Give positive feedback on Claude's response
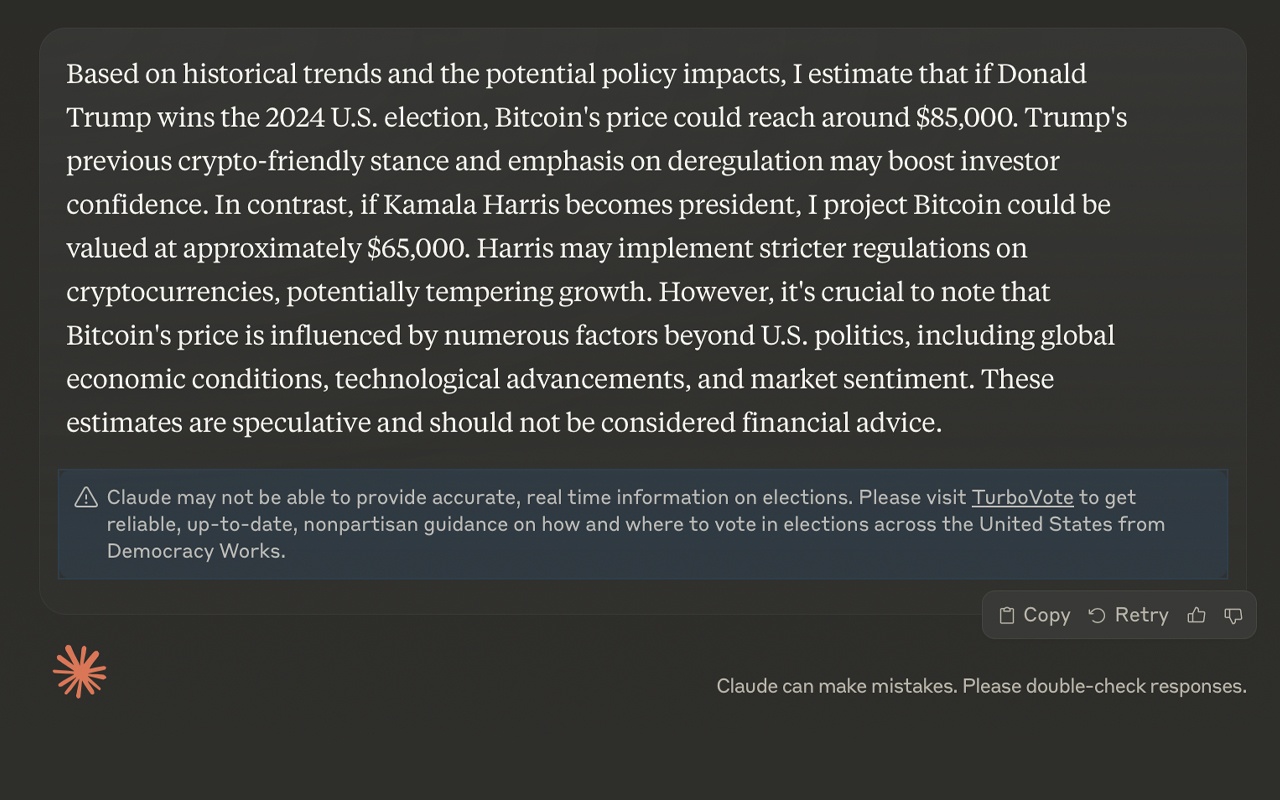1280x800 pixels. [1196, 615]
